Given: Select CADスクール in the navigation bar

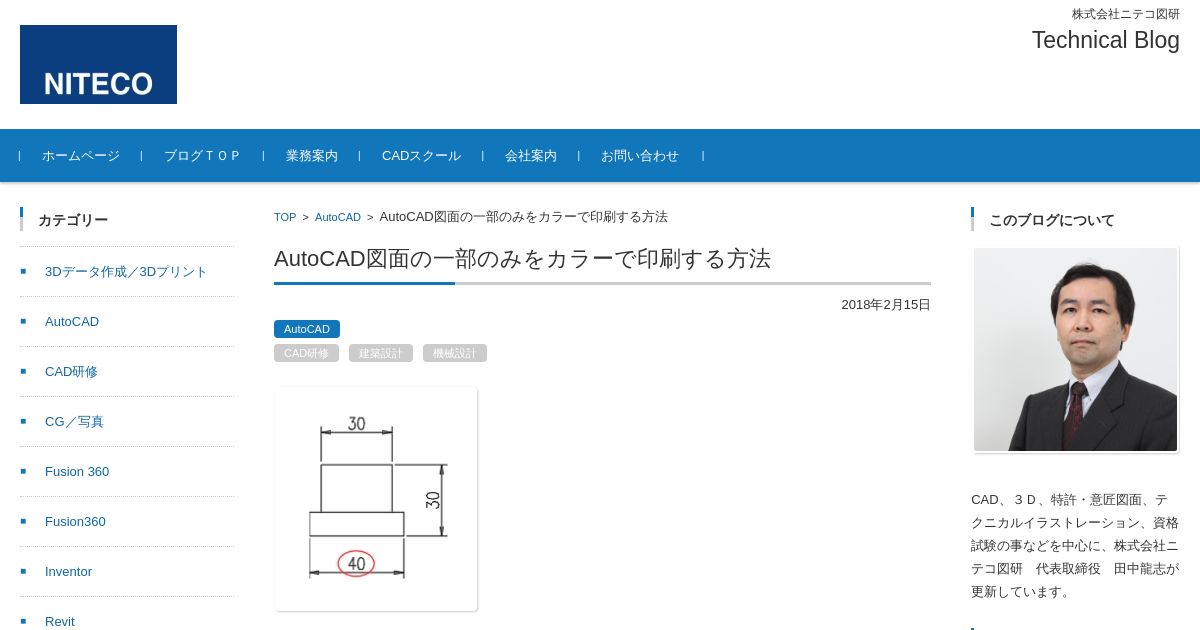Looking at the screenshot, I should [421, 156].
